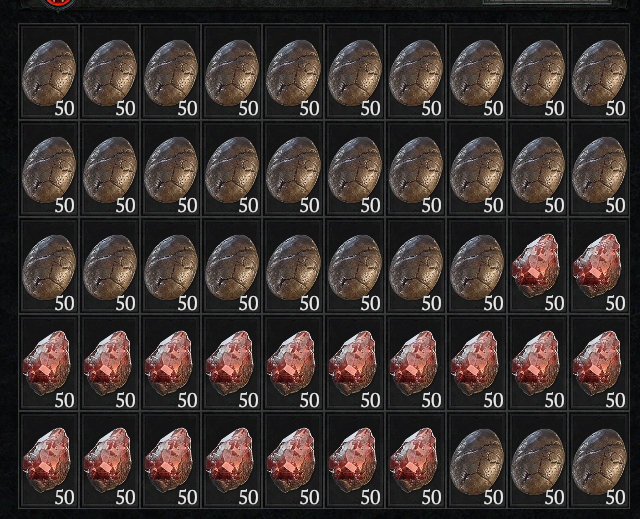
Task: Click the middle brown egg in the bottom row
Action: (x=538, y=460)
